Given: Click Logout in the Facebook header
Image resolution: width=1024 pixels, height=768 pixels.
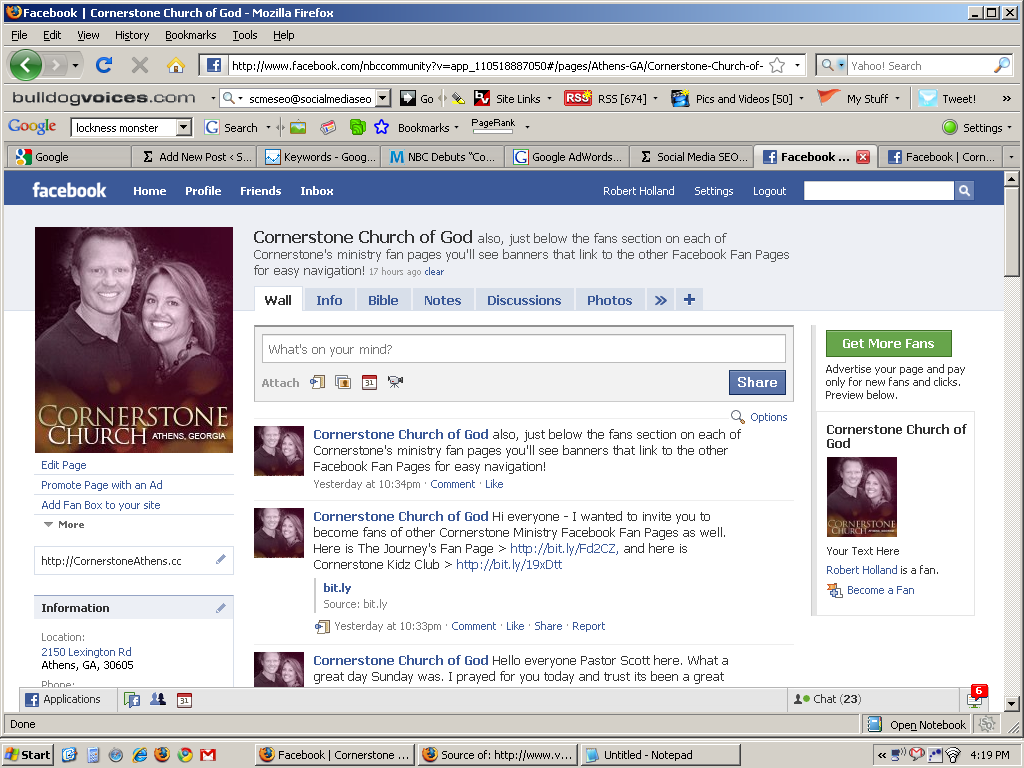Looking at the screenshot, I should tap(769, 191).
